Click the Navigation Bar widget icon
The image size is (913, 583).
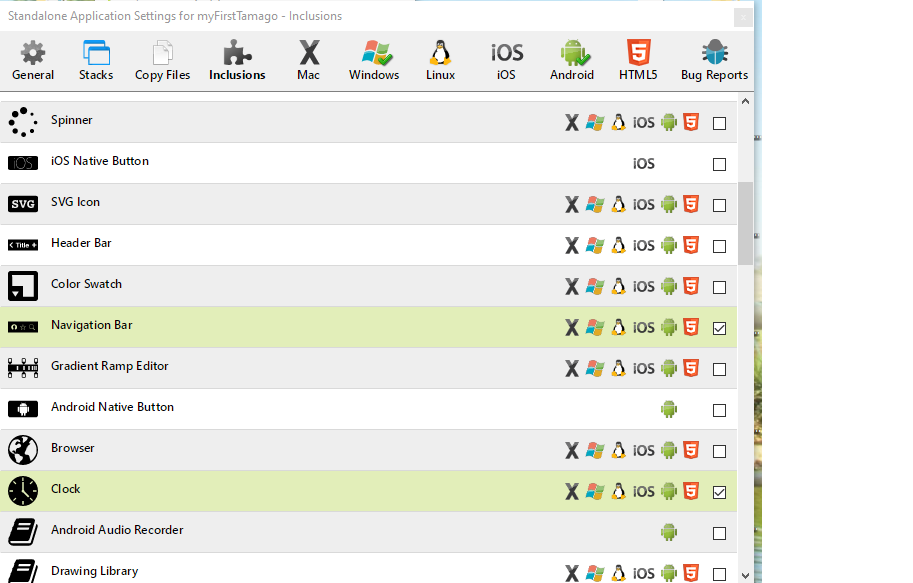(x=23, y=327)
